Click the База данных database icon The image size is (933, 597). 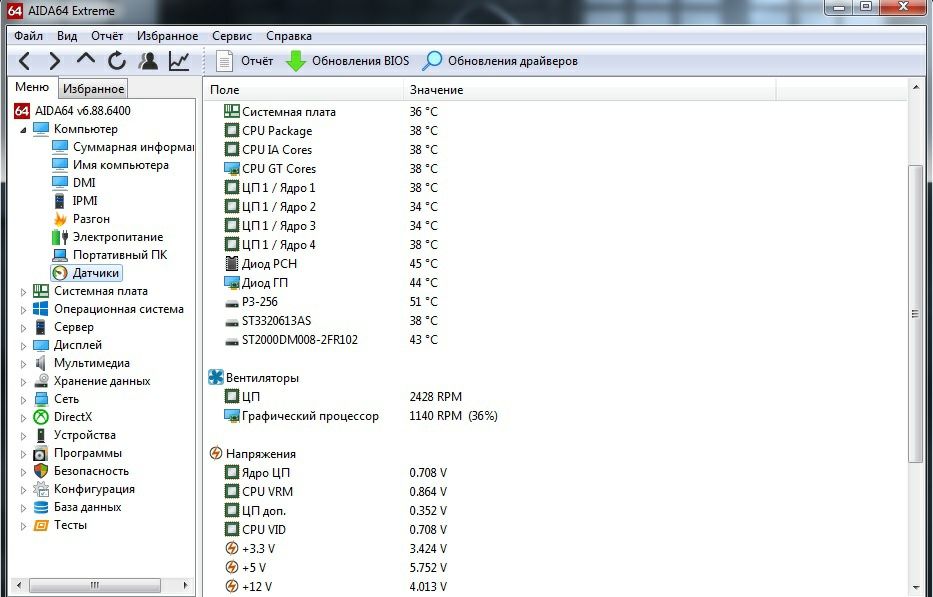point(40,507)
